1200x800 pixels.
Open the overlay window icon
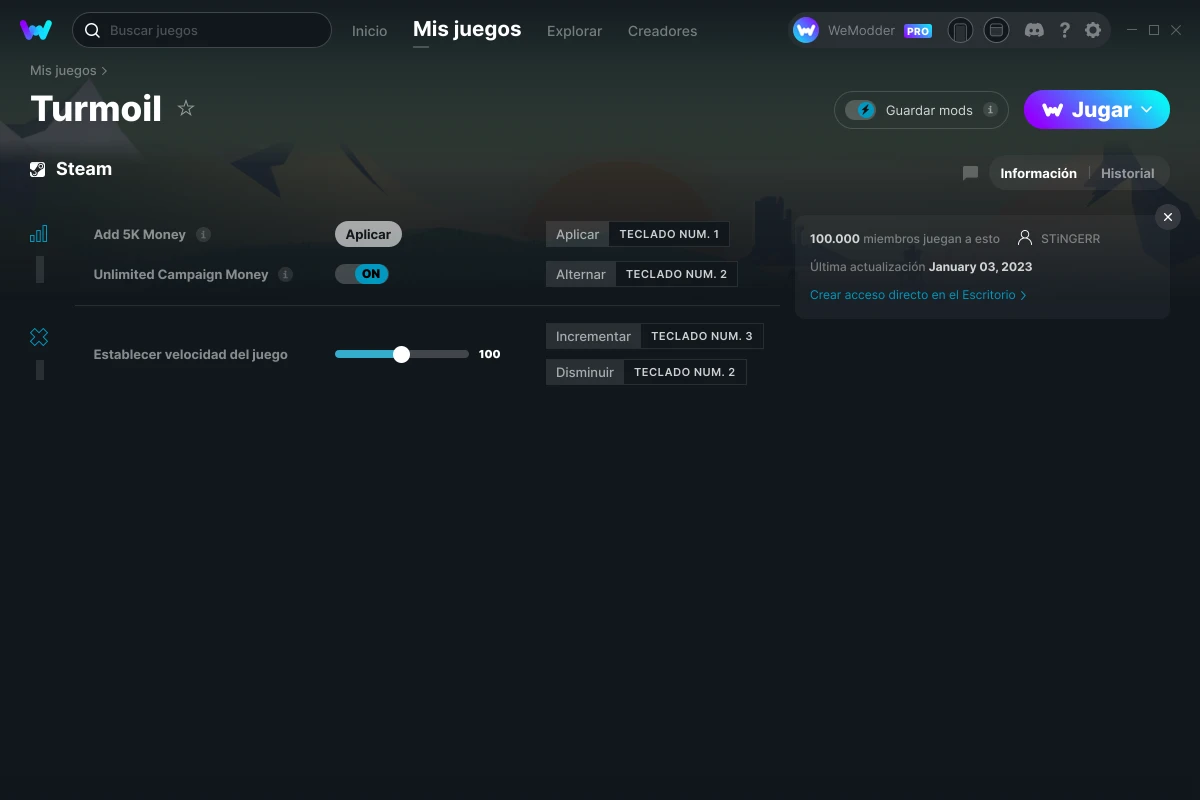pos(996,31)
